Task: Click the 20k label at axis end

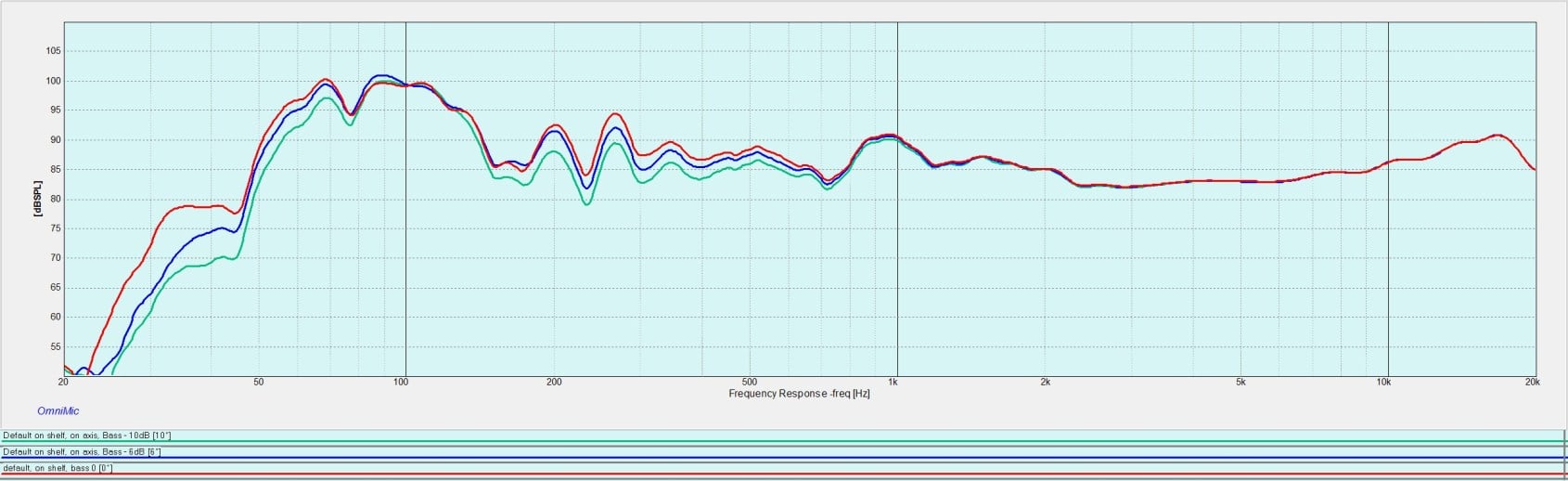Action: [1532, 382]
